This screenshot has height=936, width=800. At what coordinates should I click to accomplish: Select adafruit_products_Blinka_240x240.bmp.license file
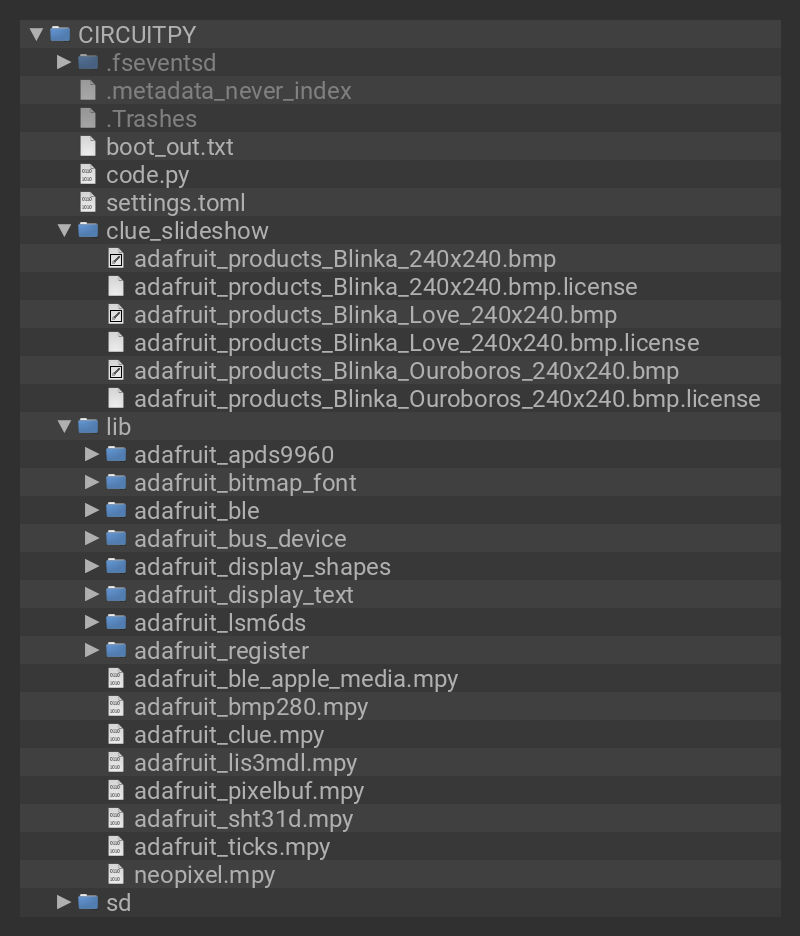385,287
